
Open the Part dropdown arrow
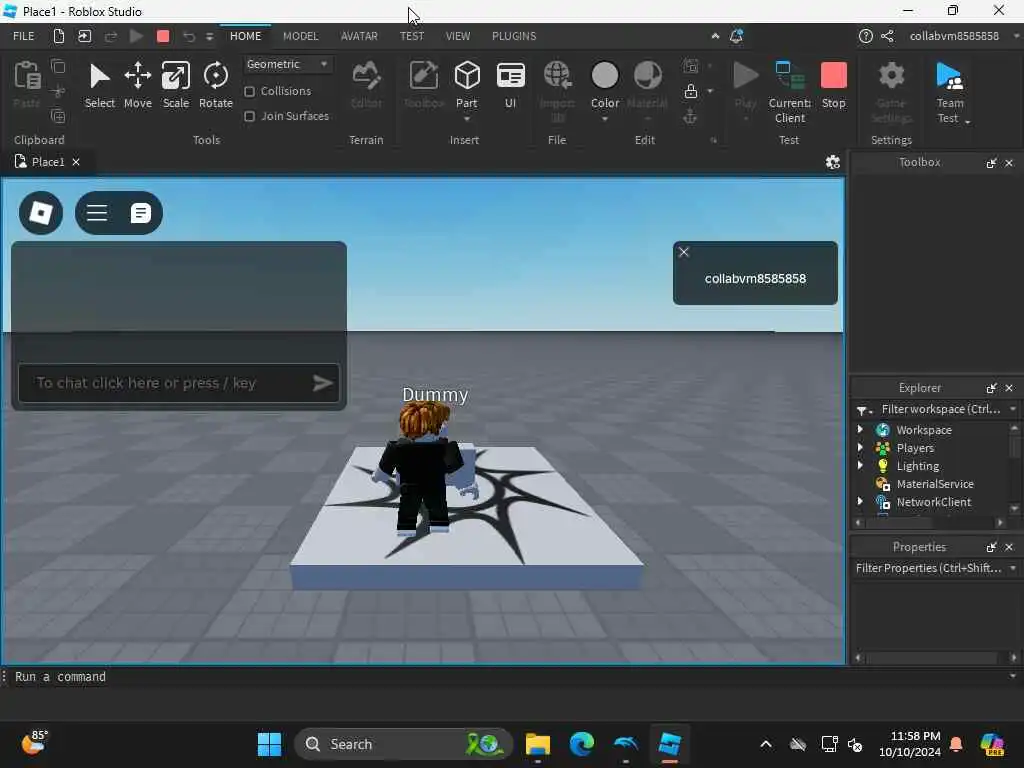click(467, 120)
